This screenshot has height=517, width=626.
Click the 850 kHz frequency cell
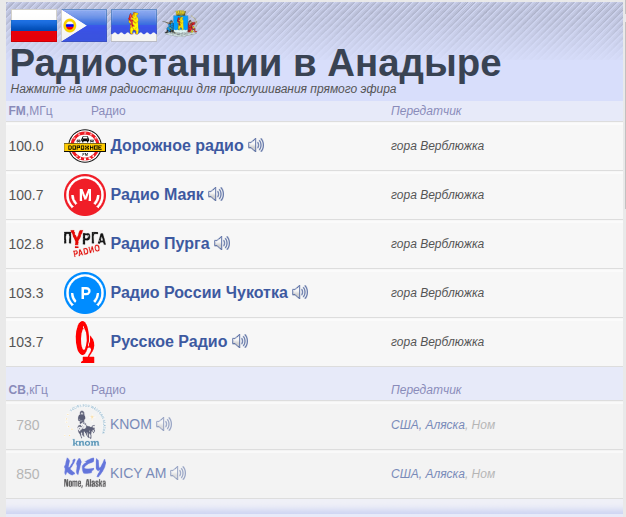[28, 474]
